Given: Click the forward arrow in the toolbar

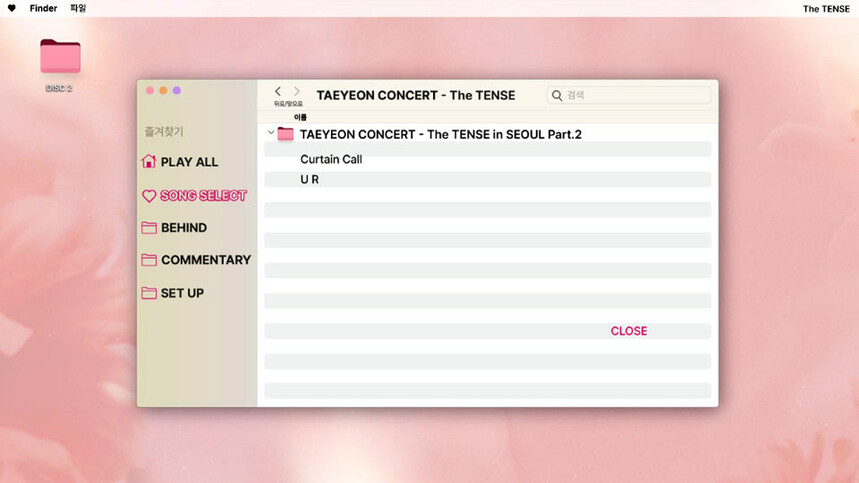Looking at the screenshot, I should pyautogui.click(x=296, y=91).
